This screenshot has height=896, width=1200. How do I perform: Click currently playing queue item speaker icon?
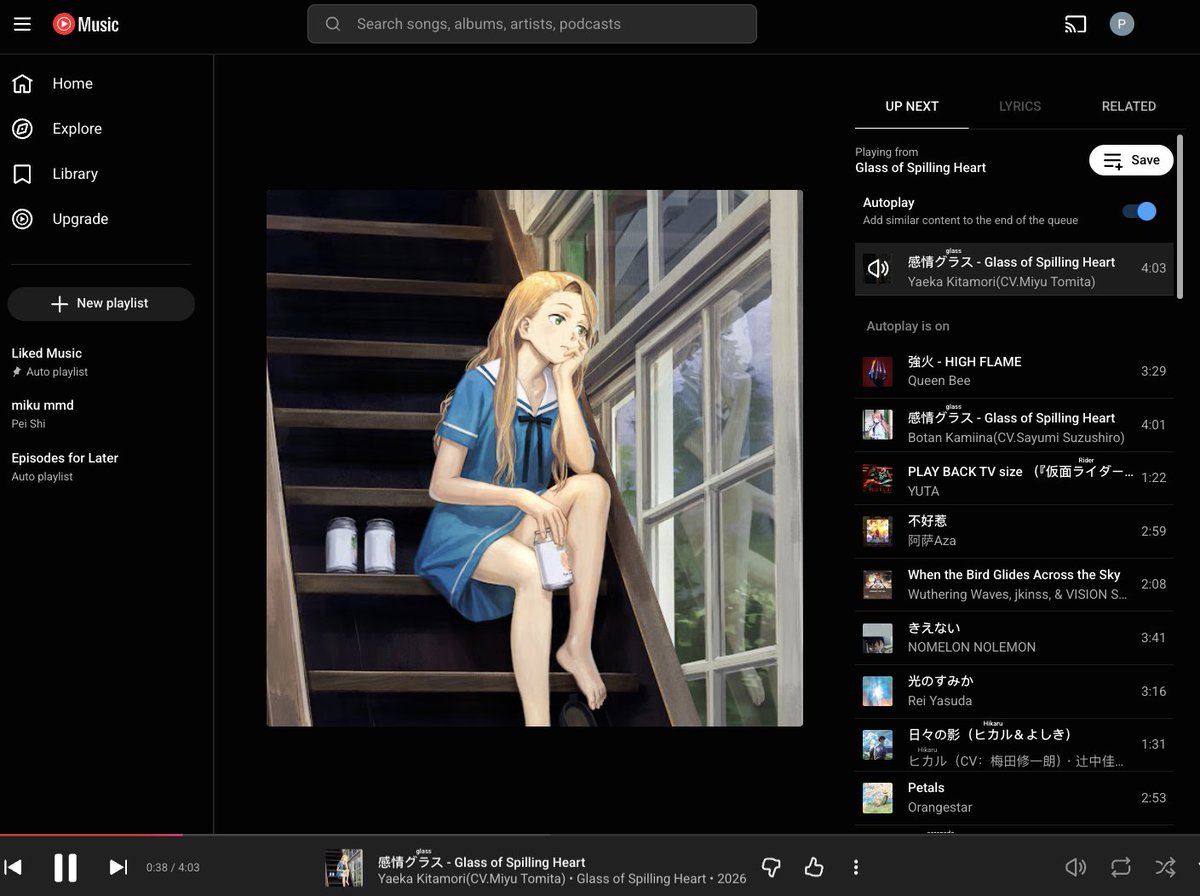(x=878, y=268)
